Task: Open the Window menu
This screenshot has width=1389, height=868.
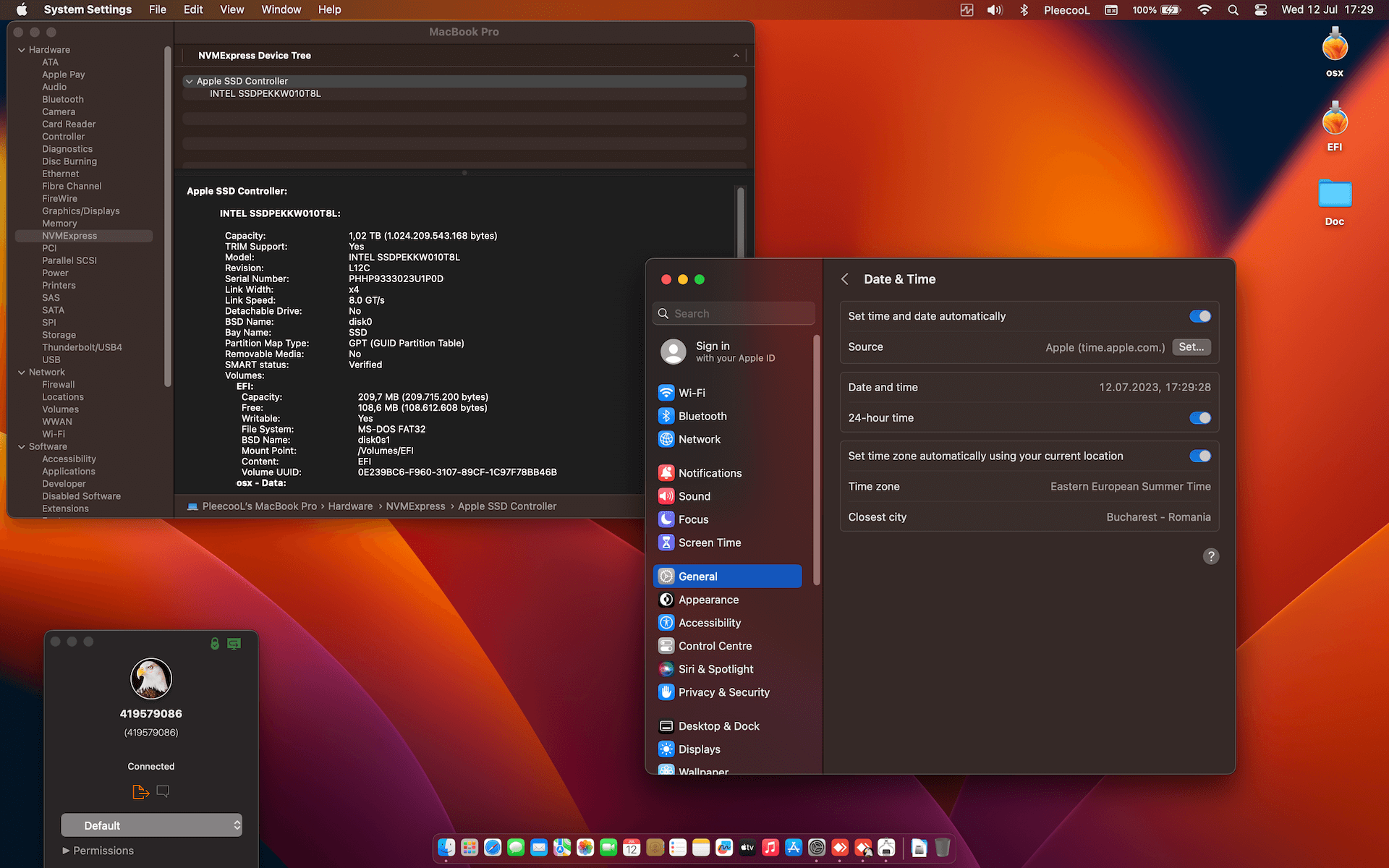Action: click(x=281, y=10)
